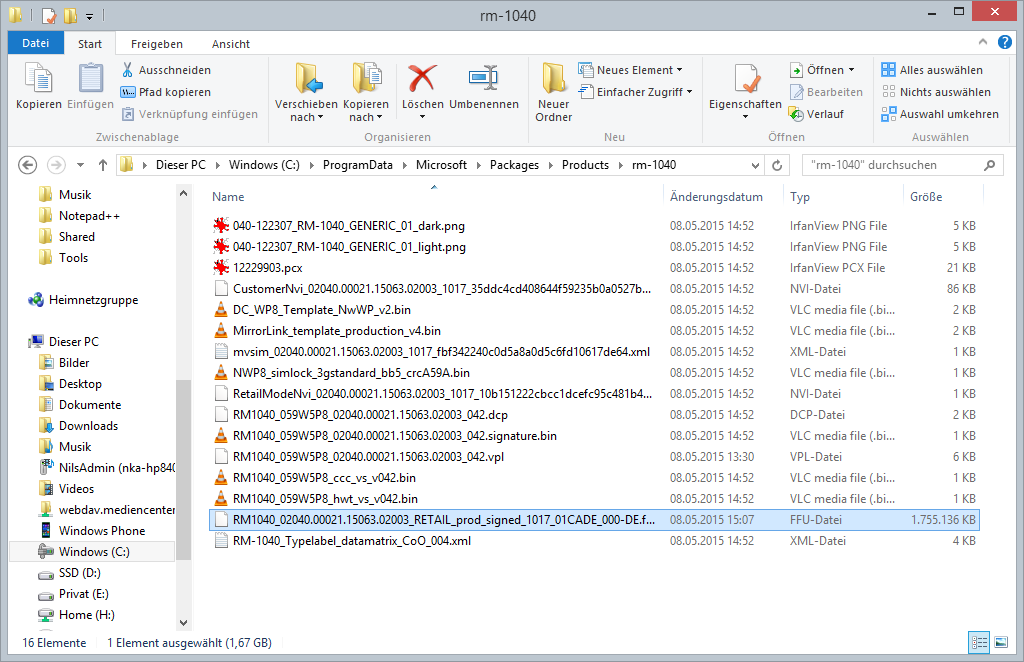This screenshot has width=1024, height=662.
Task: Go up one folder level arrow
Action: (x=103, y=165)
